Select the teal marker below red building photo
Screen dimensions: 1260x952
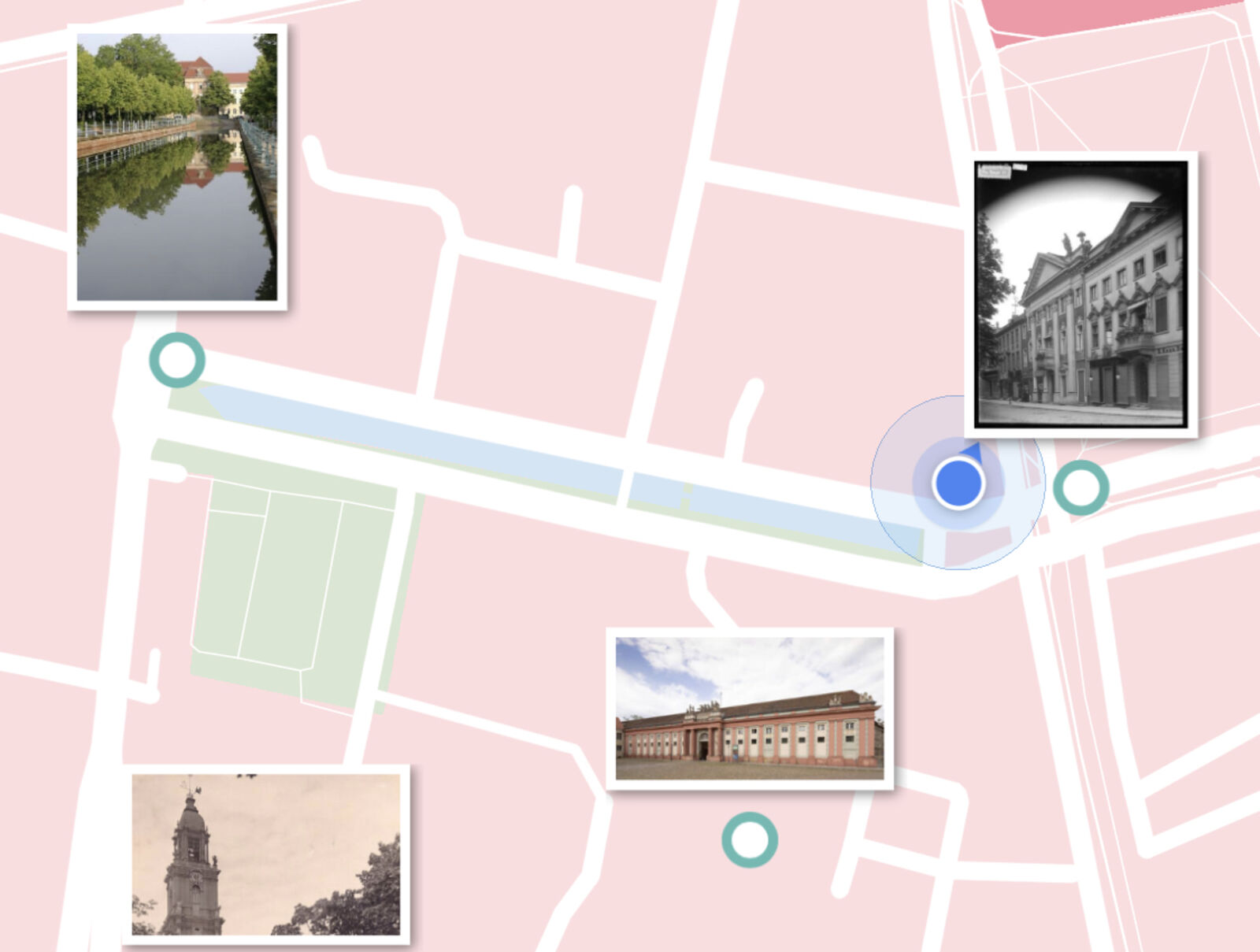point(750,840)
